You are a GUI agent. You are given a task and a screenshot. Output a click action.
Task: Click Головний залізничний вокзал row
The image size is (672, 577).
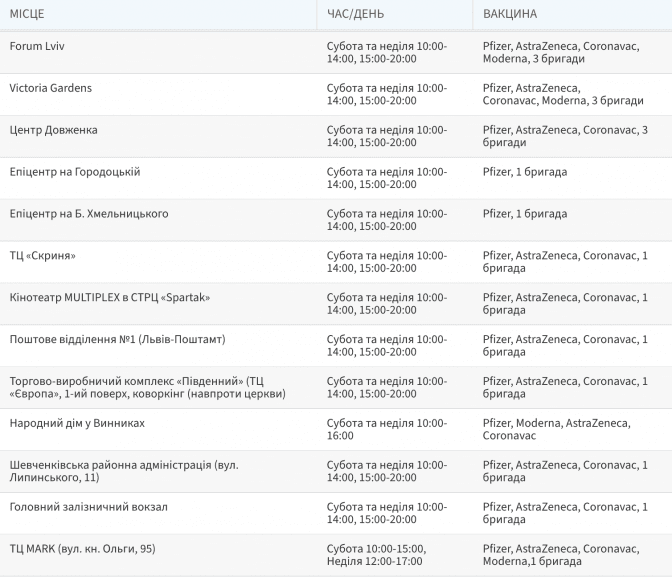(x=88, y=507)
